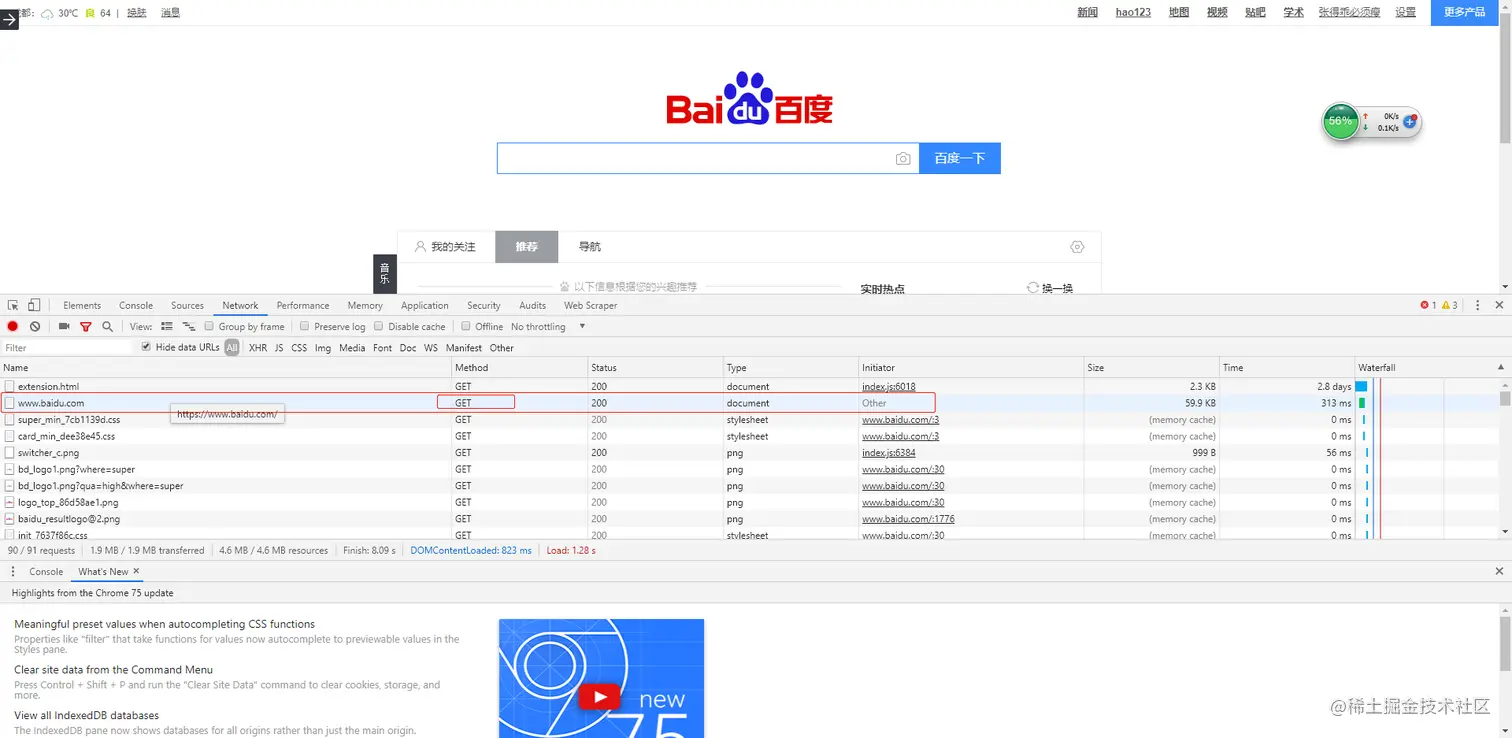Toggle the red filter funnel icon
Screen dimensions: 1512x738
86,326
